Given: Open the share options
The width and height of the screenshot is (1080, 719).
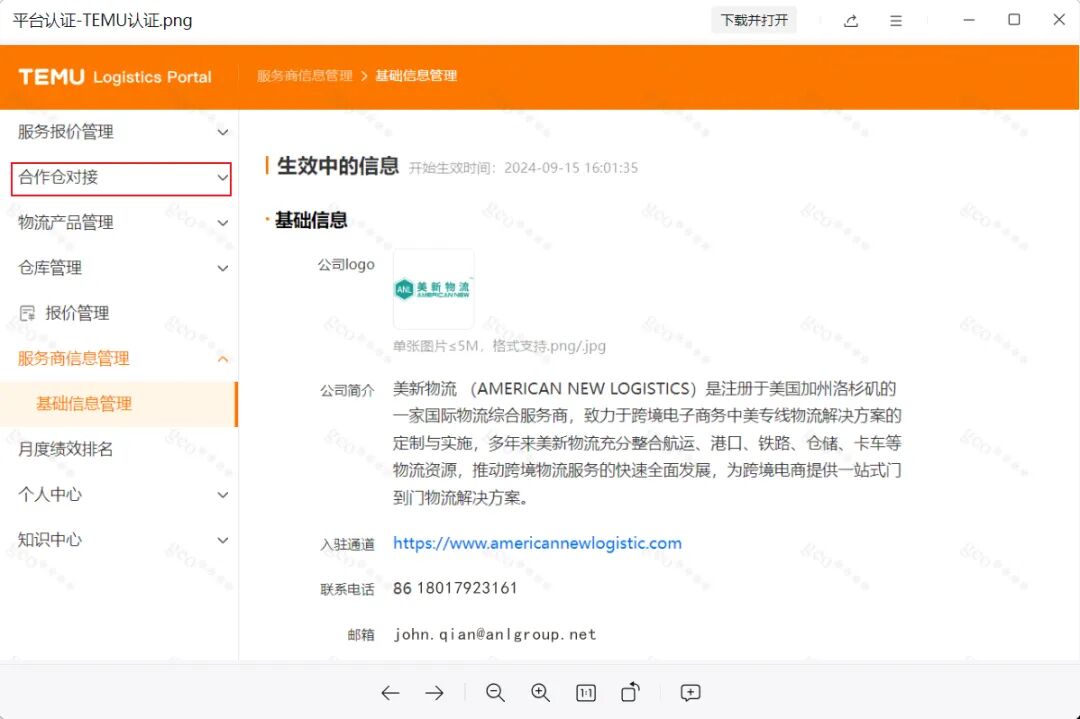Looking at the screenshot, I should coord(851,20).
